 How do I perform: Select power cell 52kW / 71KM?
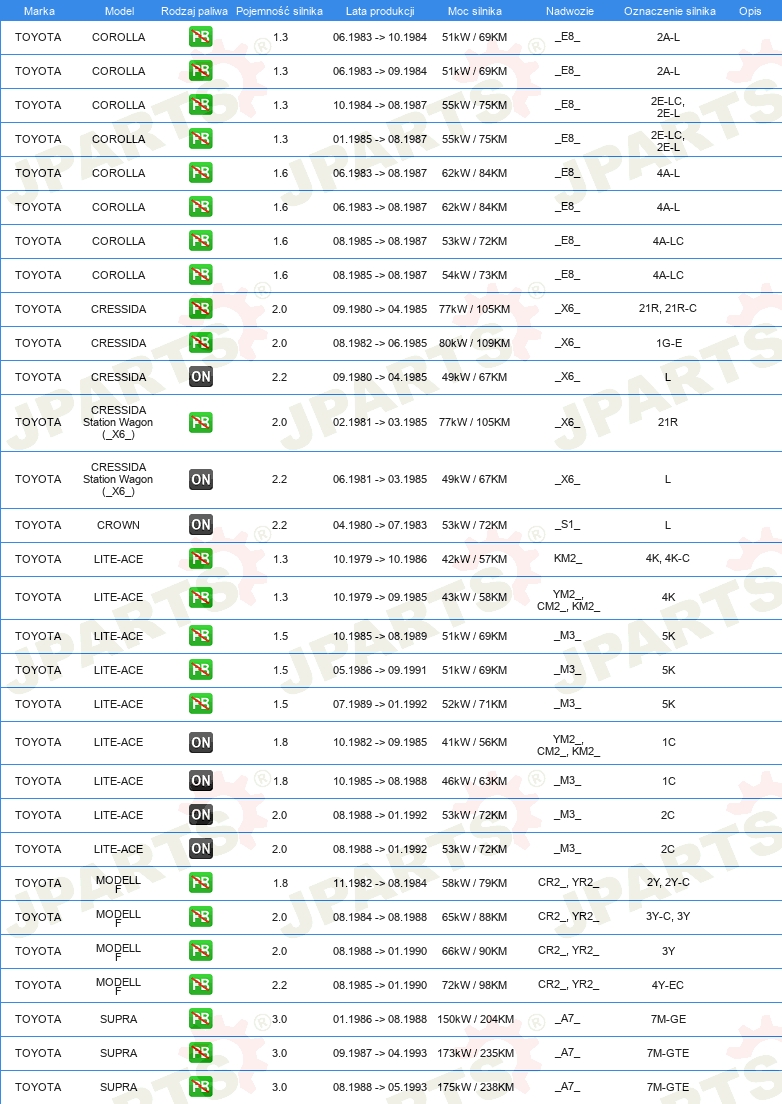(474, 704)
